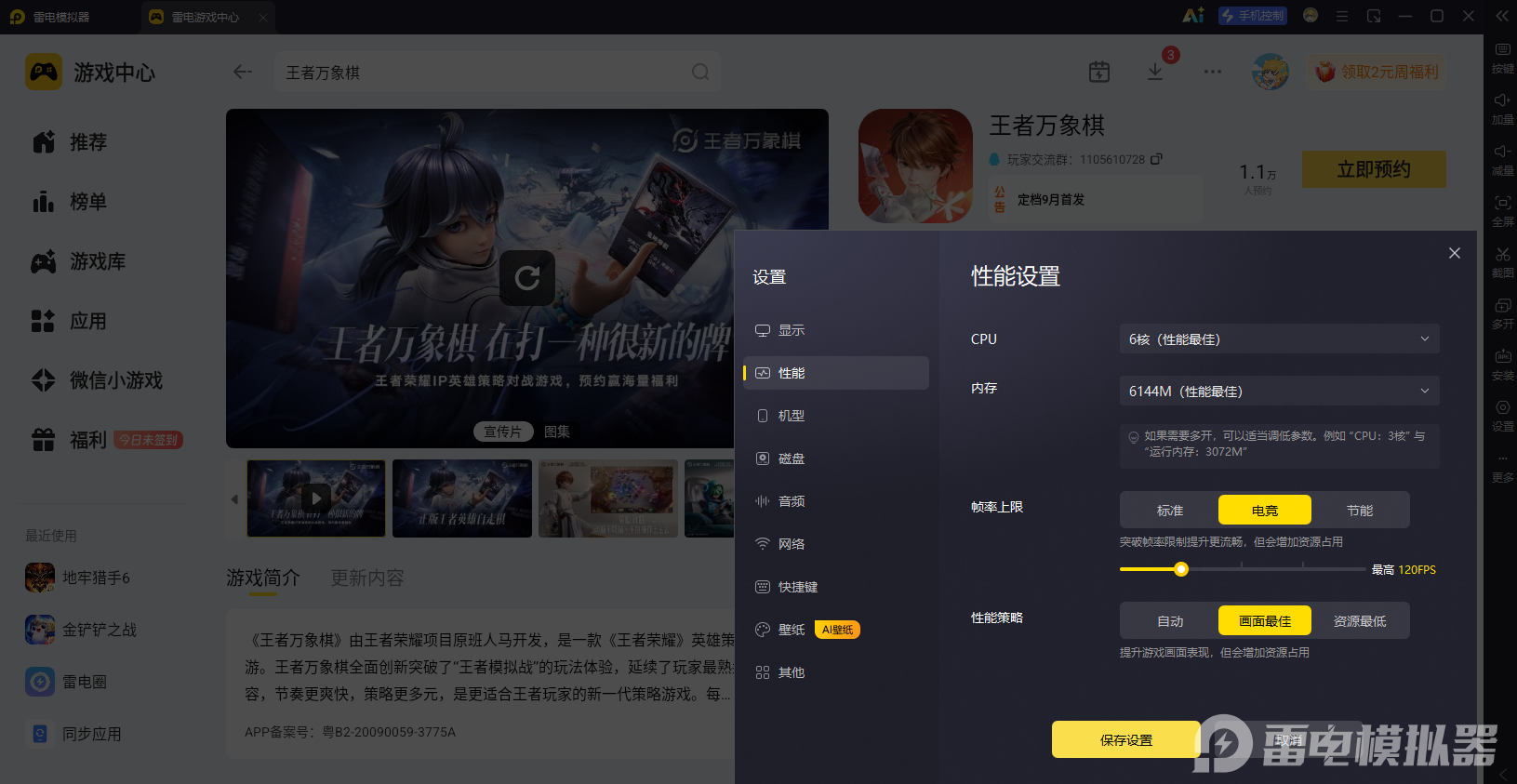Open 其他 other settings tab
Screen dimensions: 1517x784
[836, 672]
